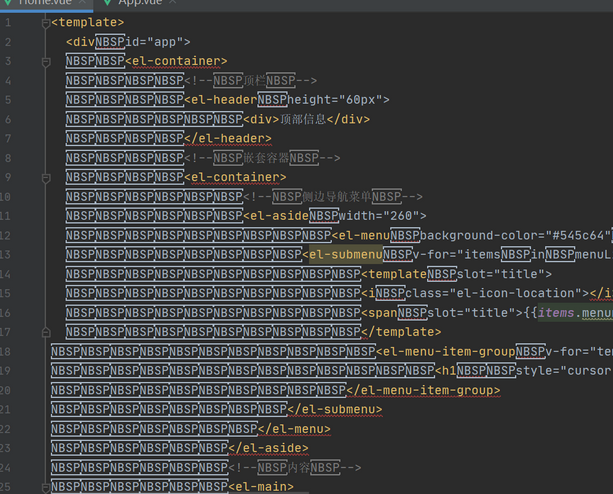Click the 顶部信息 div text
The height and width of the screenshot is (494, 613).
click(303, 119)
